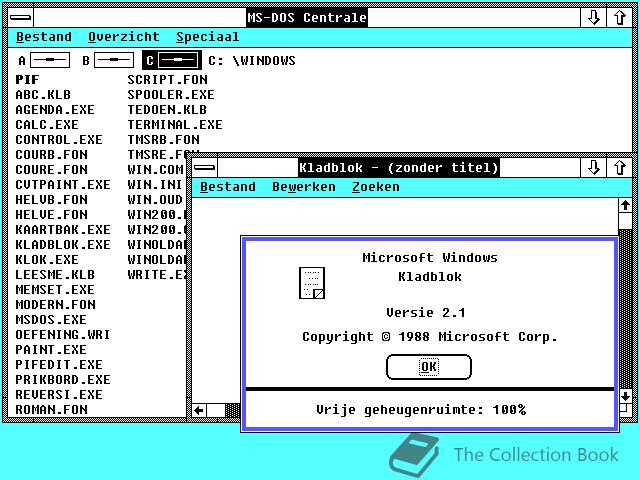Click Kladblok scroll left arrow
Viewport: 640px width, 480px height.
(x=199, y=410)
